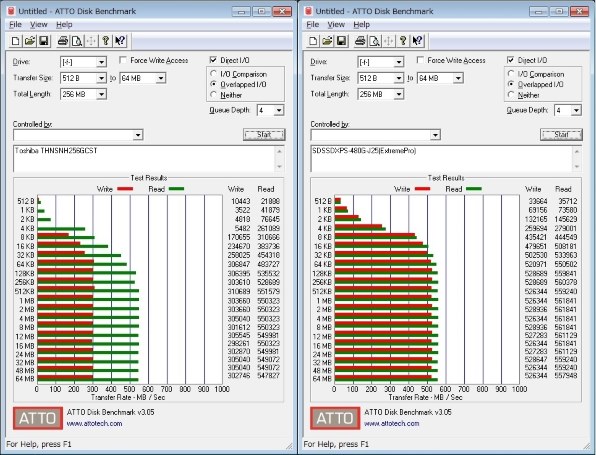
Task: Click context Help arrow icon in left window
Action: (x=120, y=41)
